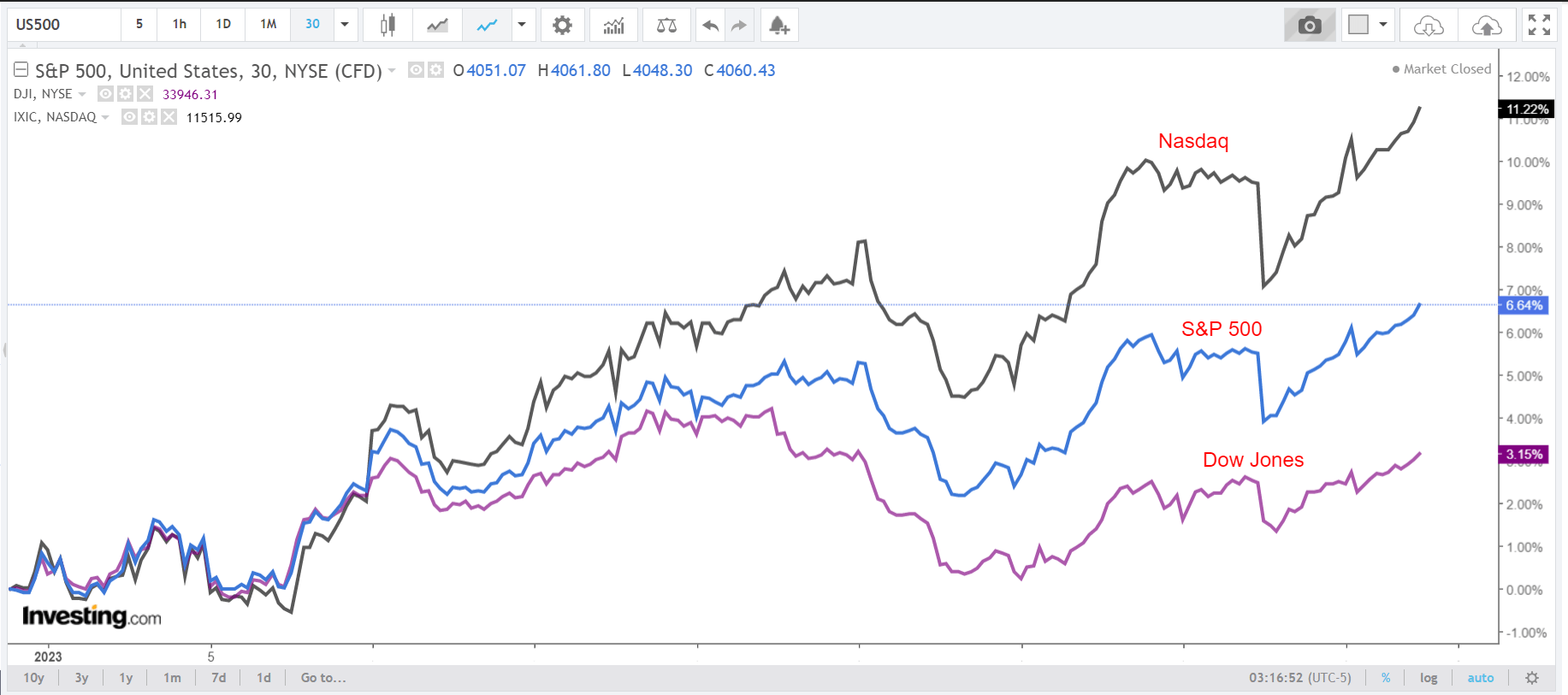Open the Go to... date picker
This screenshot has height=695, width=1568.
(323, 678)
